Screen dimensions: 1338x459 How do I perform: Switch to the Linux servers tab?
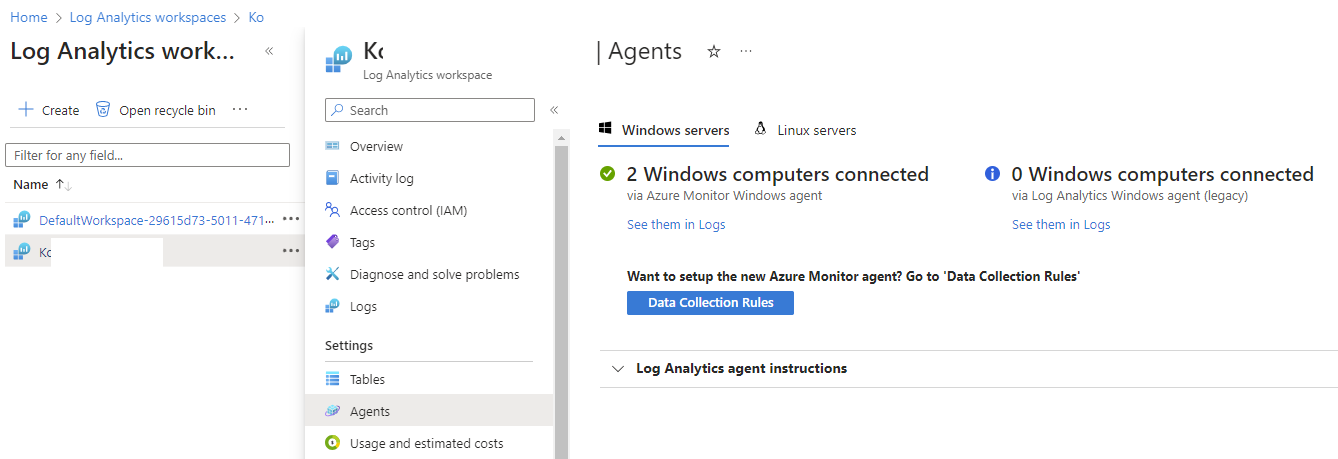[805, 130]
